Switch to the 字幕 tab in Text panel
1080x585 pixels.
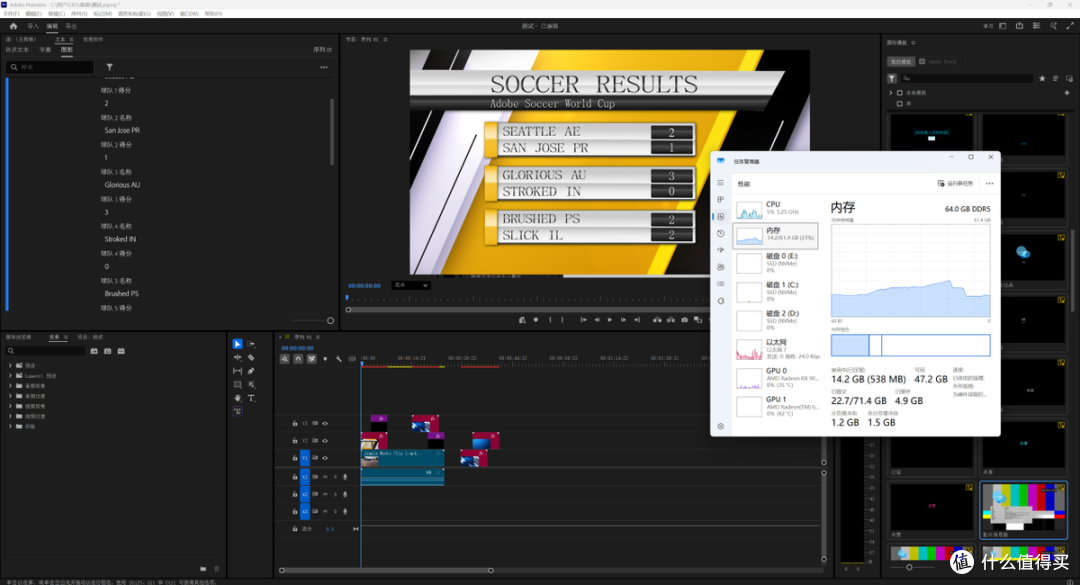pos(45,50)
